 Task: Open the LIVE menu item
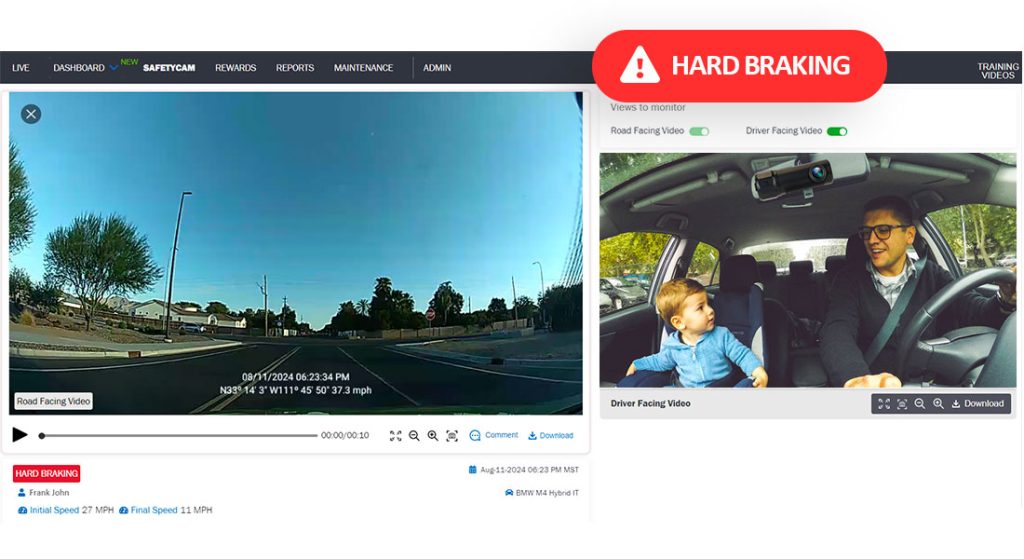(x=21, y=68)
